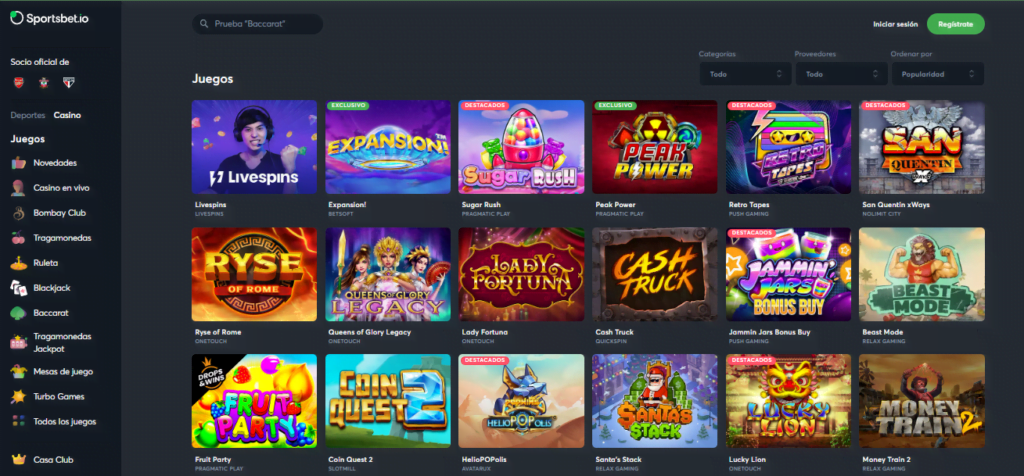
Task: Open the Categorías dropdown
Action: click(745, 74)
